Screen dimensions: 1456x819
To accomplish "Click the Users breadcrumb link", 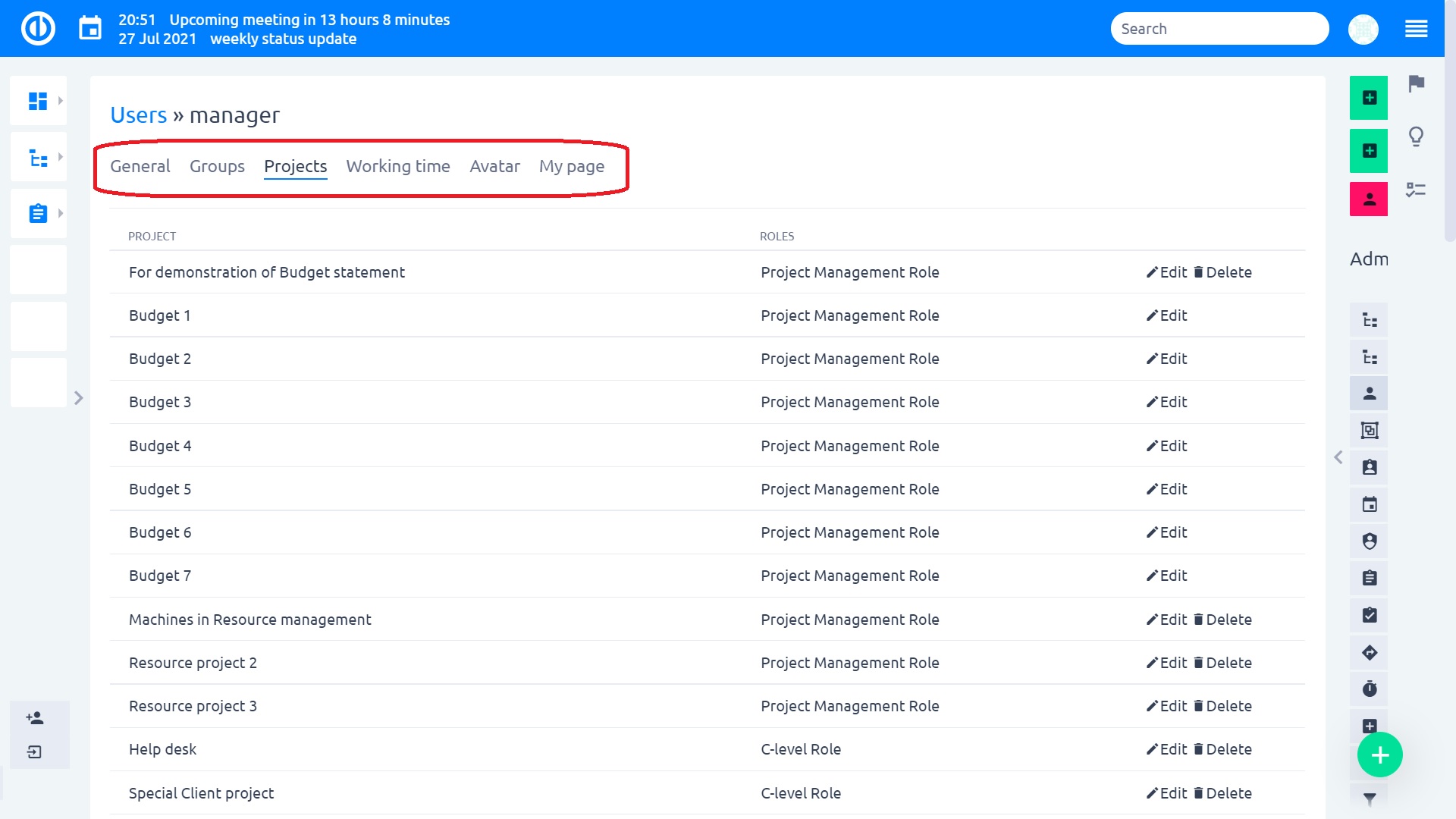I will click(x=139, y=115).
